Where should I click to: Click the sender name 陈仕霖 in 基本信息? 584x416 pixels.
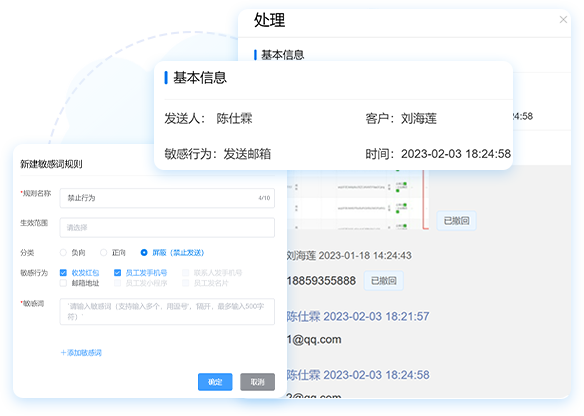pos(234,118)
